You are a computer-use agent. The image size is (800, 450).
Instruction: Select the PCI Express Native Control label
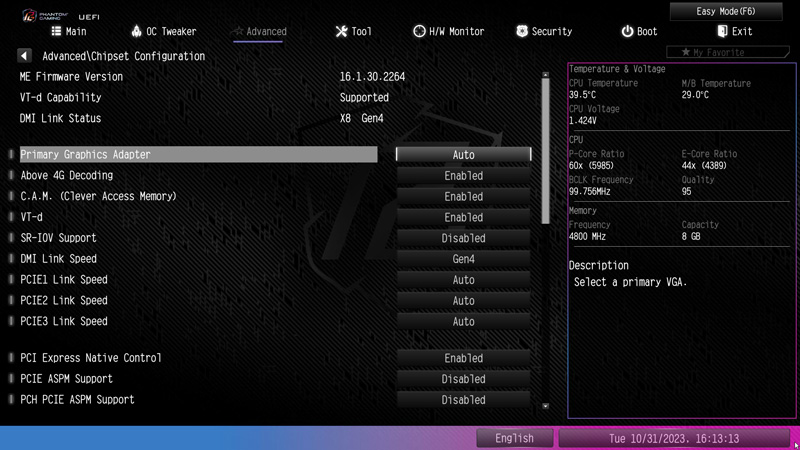click(90, 358)
